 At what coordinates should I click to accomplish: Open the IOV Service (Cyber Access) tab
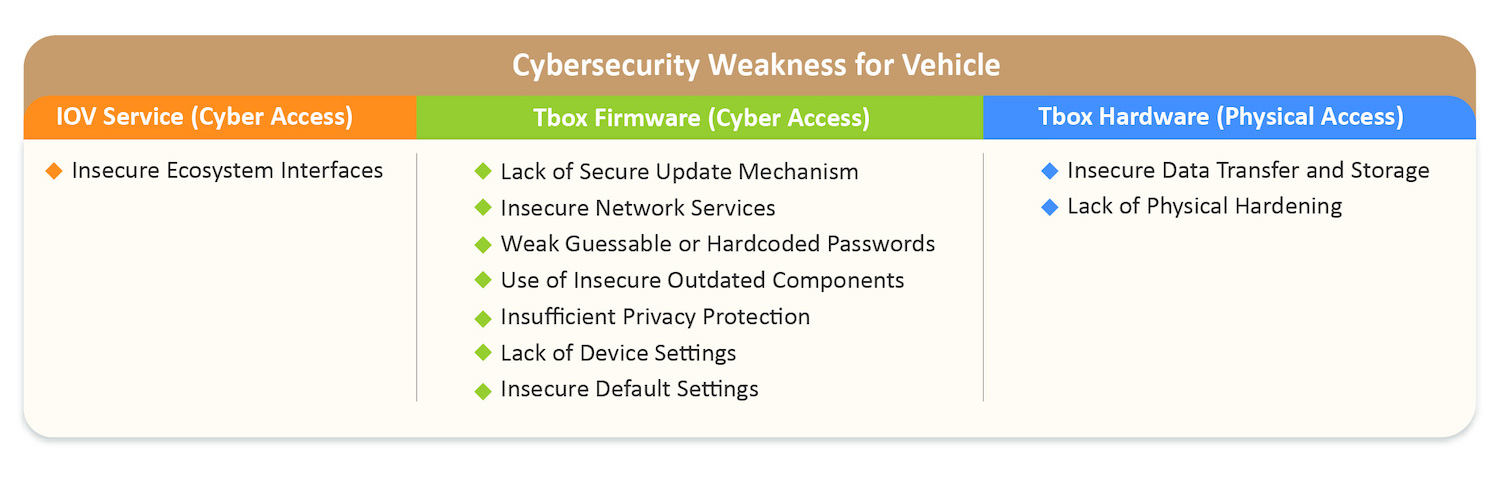pos(205,117)
